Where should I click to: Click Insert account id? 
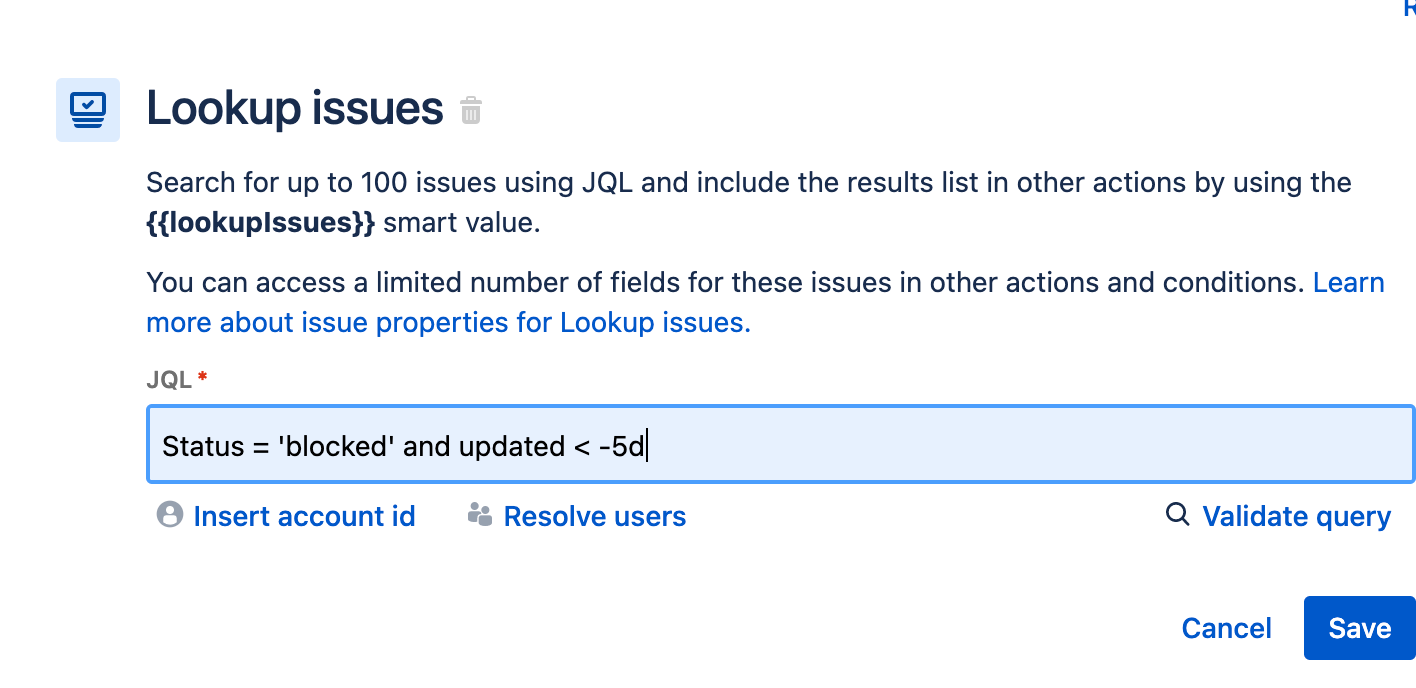tap(304, 516)
